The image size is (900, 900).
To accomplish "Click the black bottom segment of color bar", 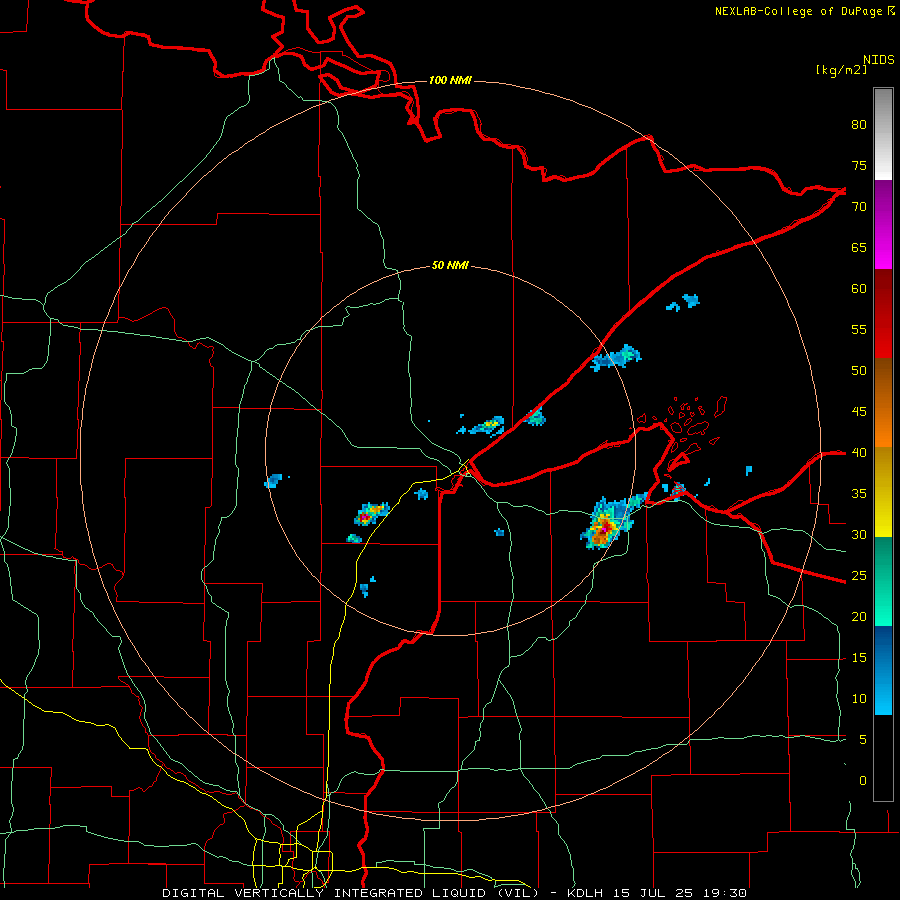I will [883, 758].
